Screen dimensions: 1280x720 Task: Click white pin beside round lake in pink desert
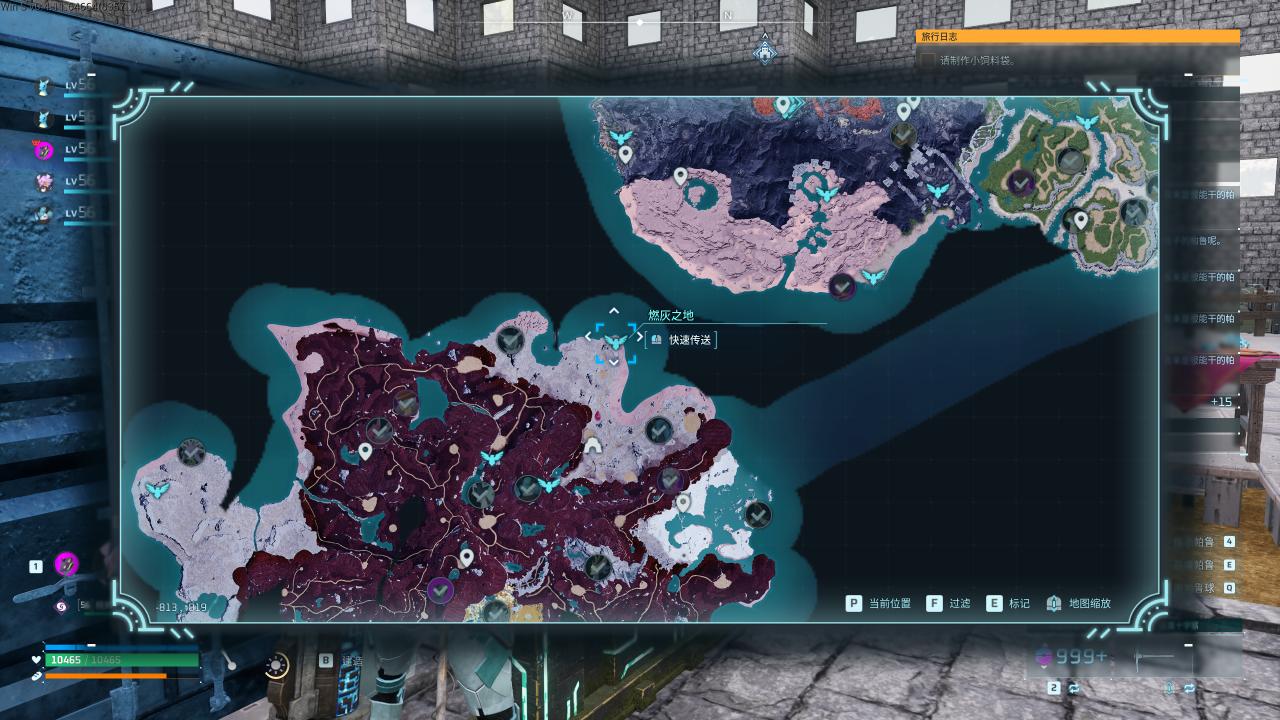tap(680, 177)
